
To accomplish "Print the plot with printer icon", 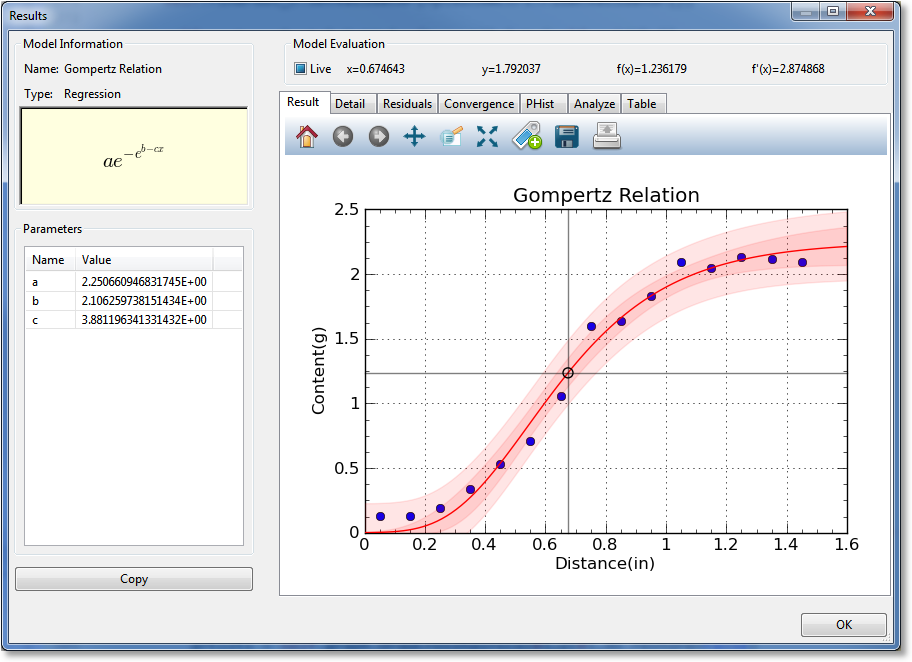I will 607,136.
